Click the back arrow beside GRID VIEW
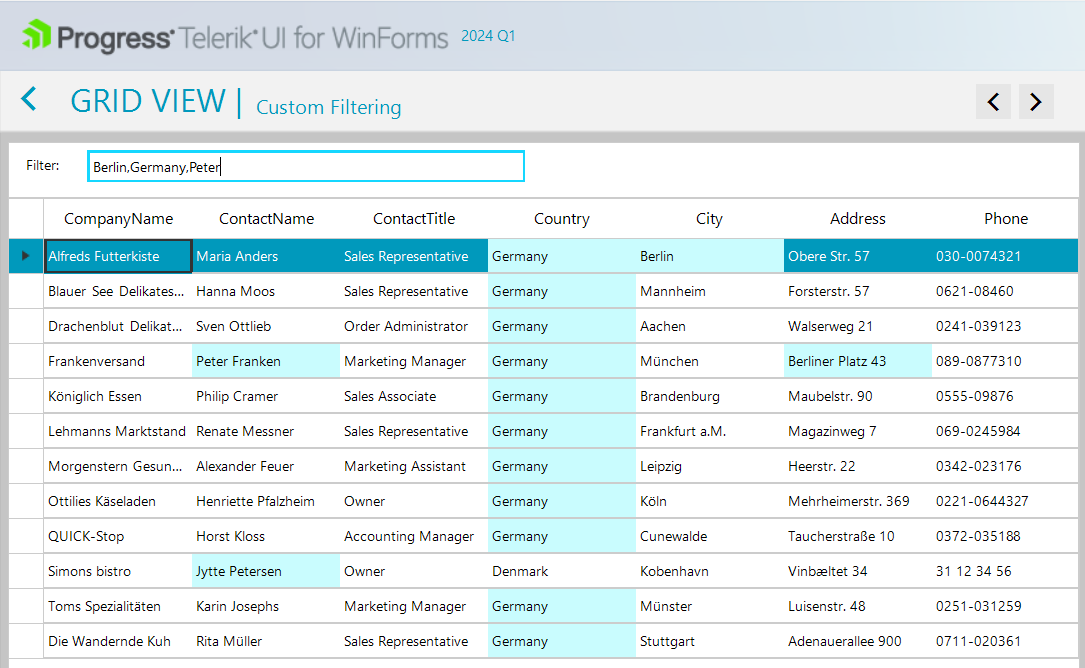 point(29,99)
